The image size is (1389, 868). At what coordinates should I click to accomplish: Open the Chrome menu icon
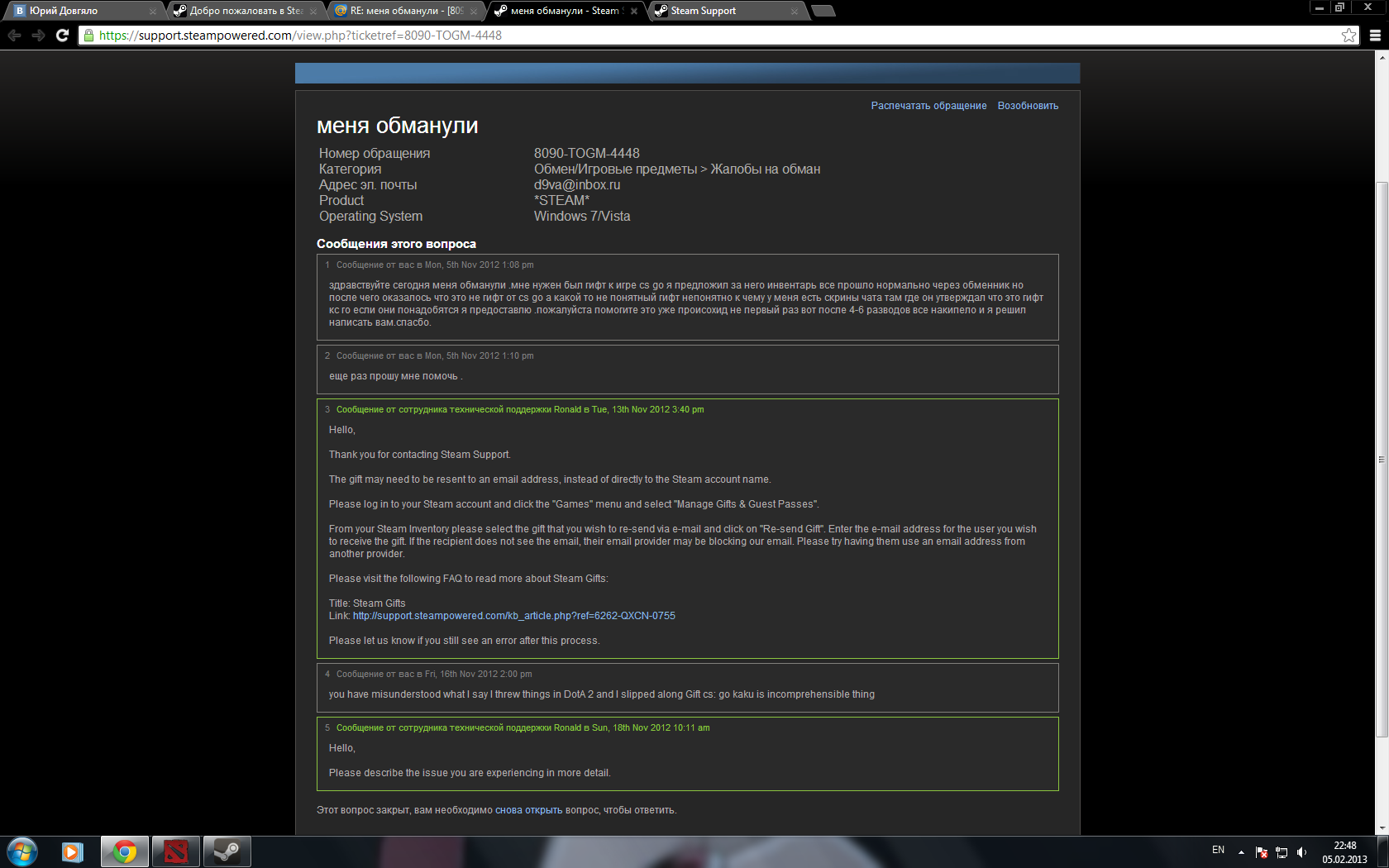[x=1375, y=36]
